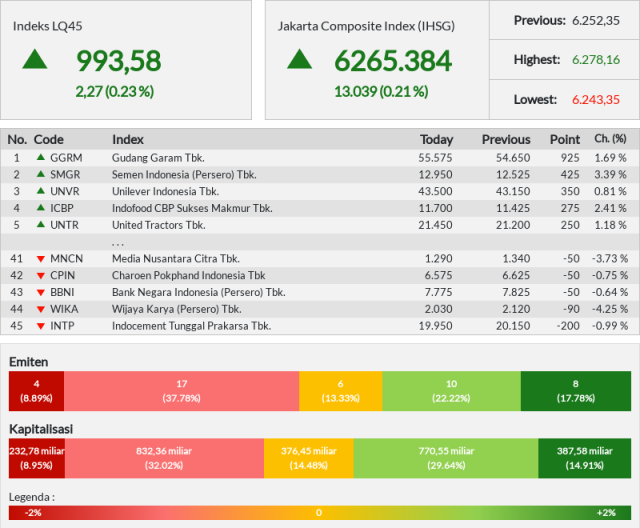640x528 pixels.
Task: Click the Legenda gradient bar at 0
Action: click(x=319, y=512)
